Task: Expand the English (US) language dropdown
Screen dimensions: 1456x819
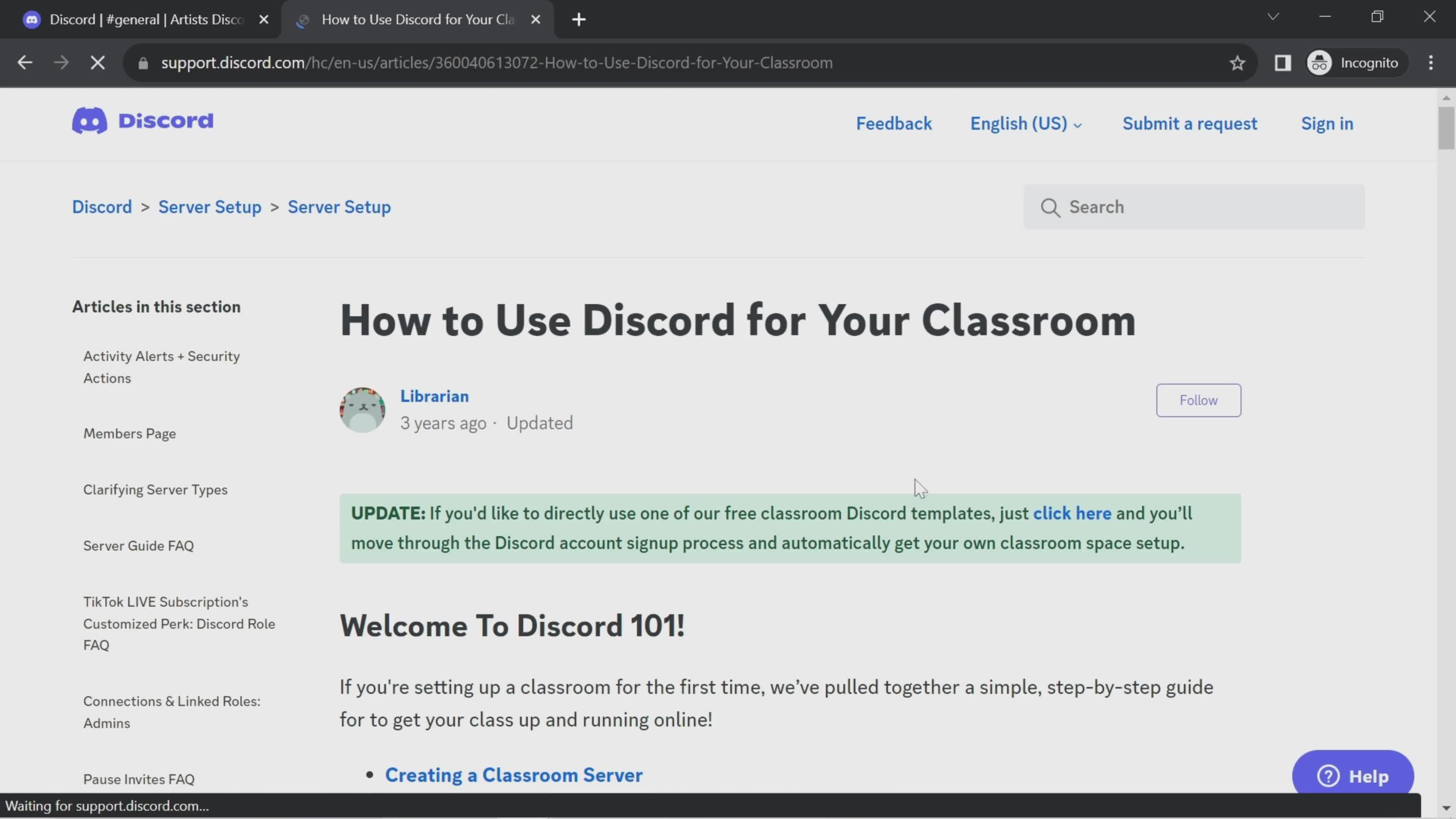Action: [x=1025, y=124]
